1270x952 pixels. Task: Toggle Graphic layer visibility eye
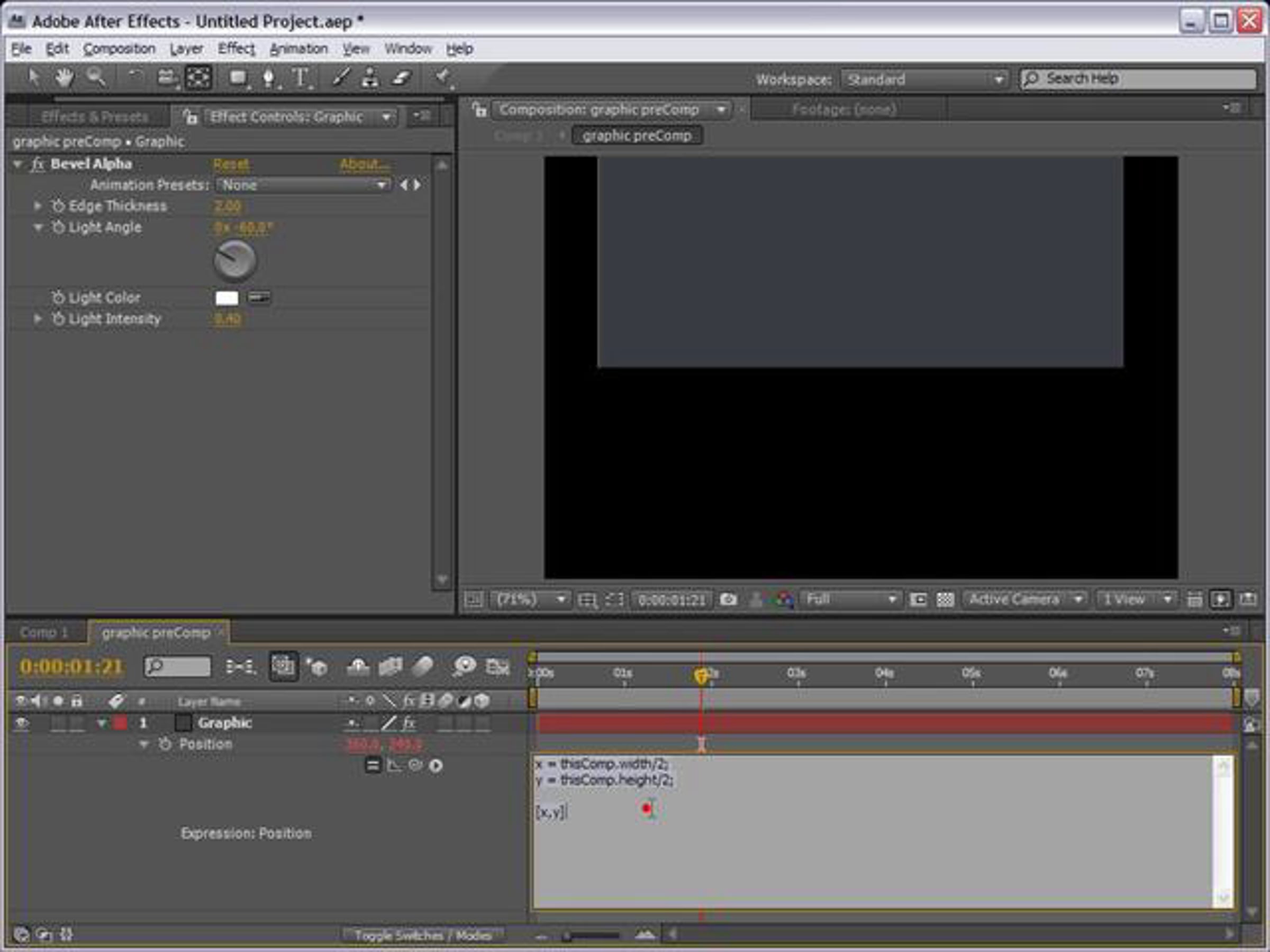click(21, 724)
